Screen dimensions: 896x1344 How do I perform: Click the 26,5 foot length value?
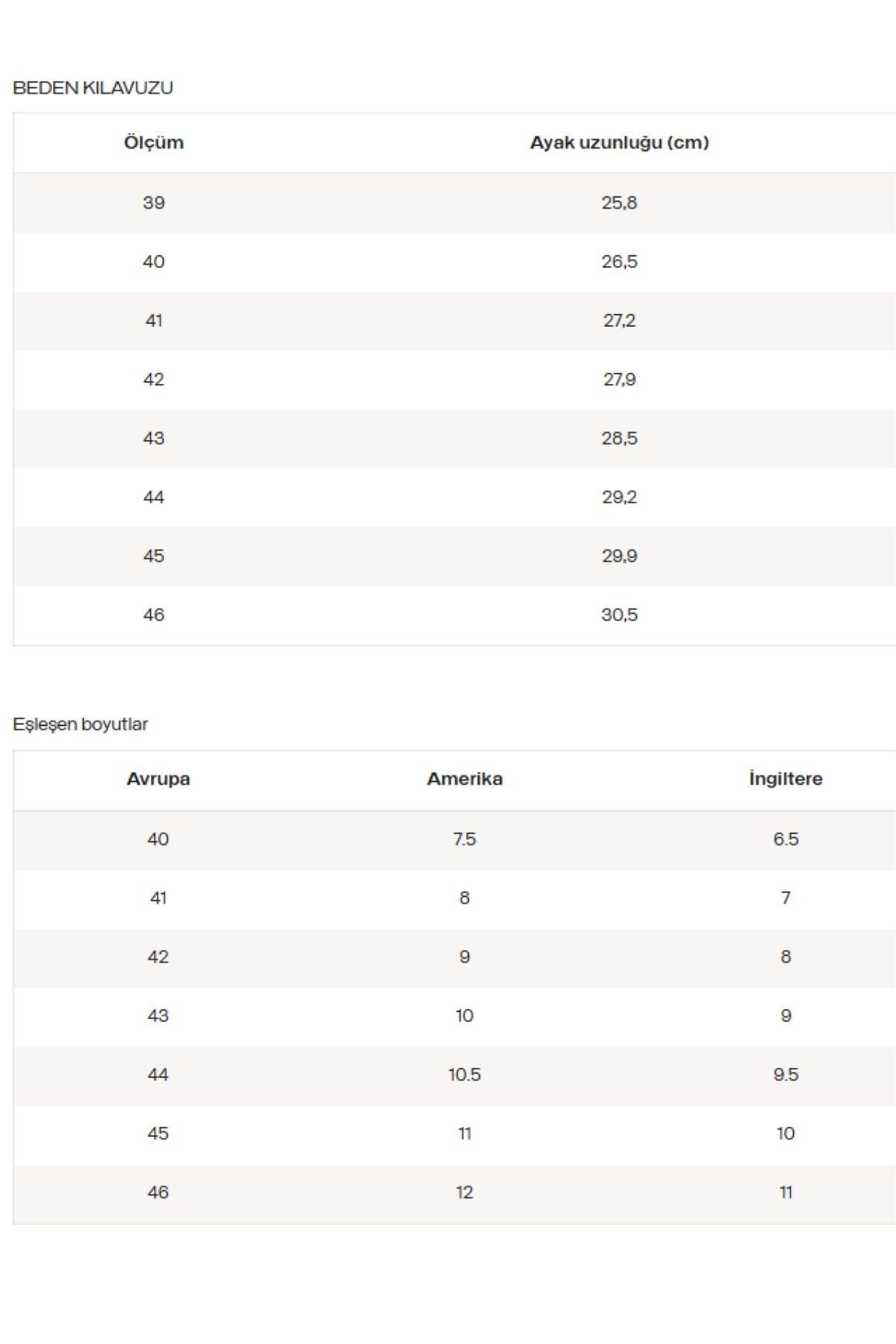click(x=619, y=261)
